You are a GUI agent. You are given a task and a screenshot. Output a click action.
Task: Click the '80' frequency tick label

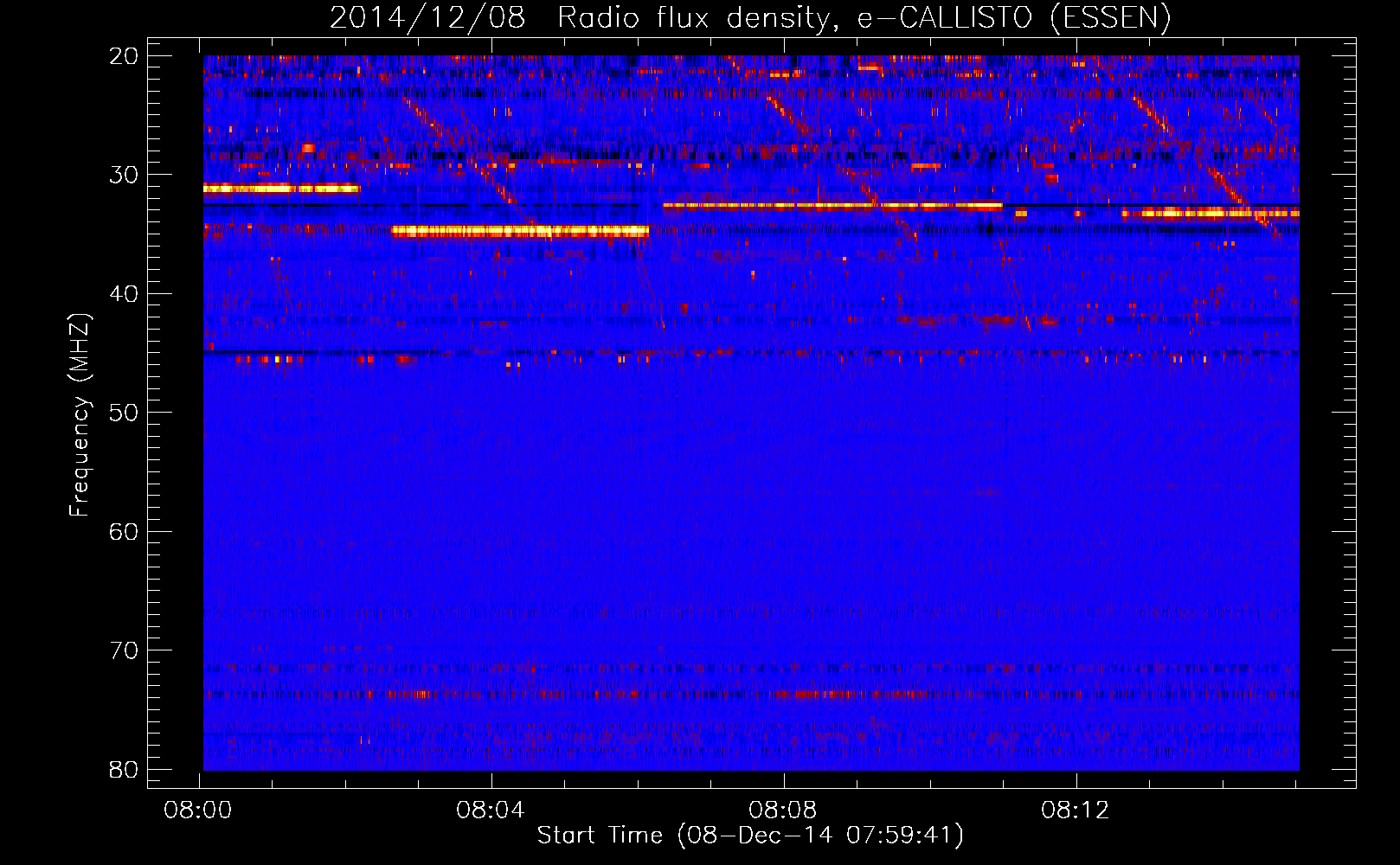(124, 770)
